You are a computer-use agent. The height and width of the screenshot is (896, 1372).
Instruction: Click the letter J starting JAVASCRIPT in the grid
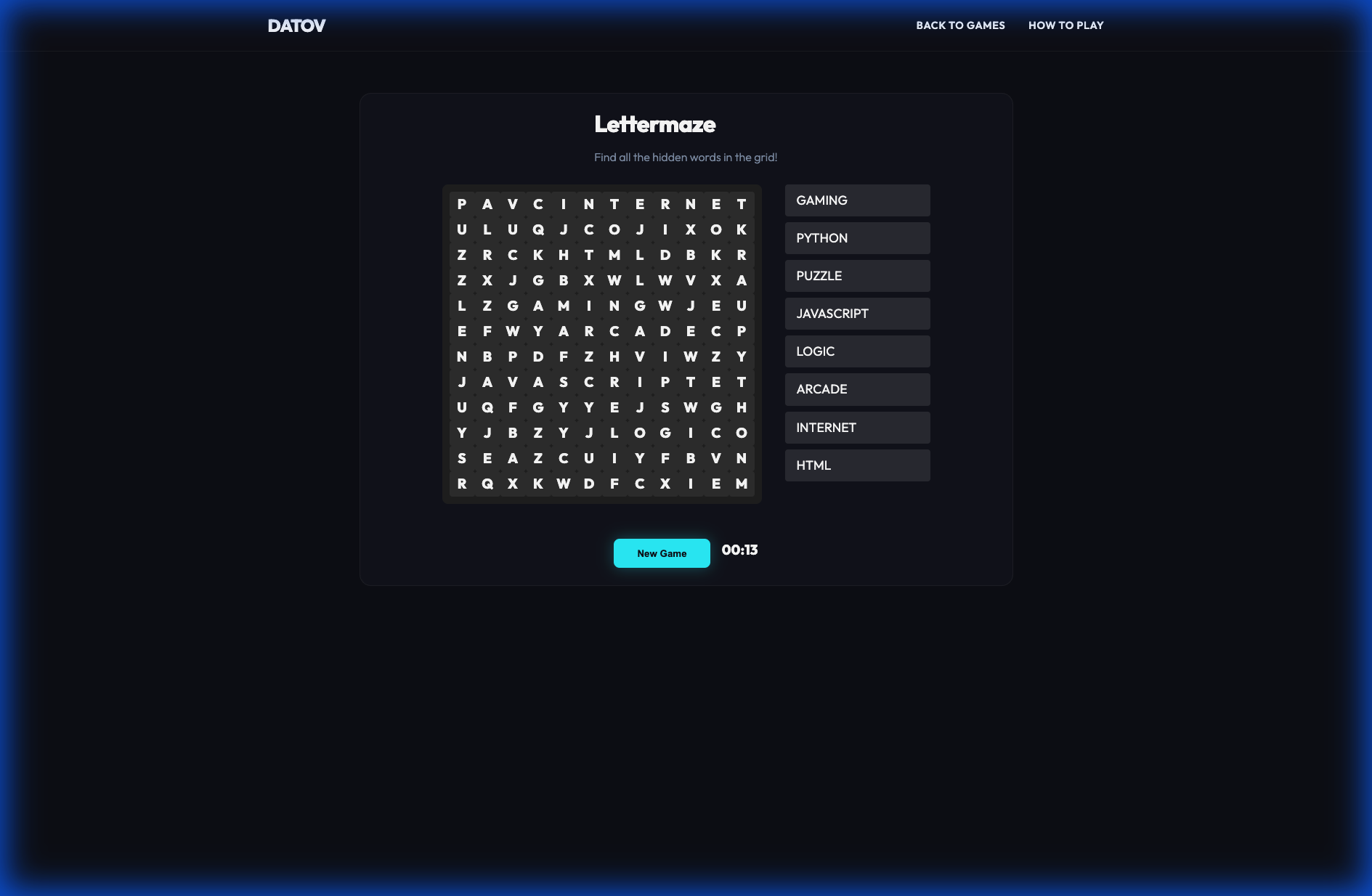[x=462, y=382]
